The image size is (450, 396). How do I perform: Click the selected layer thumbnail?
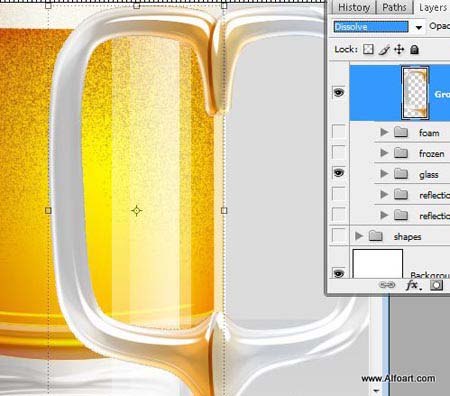(x=415, y=93)
